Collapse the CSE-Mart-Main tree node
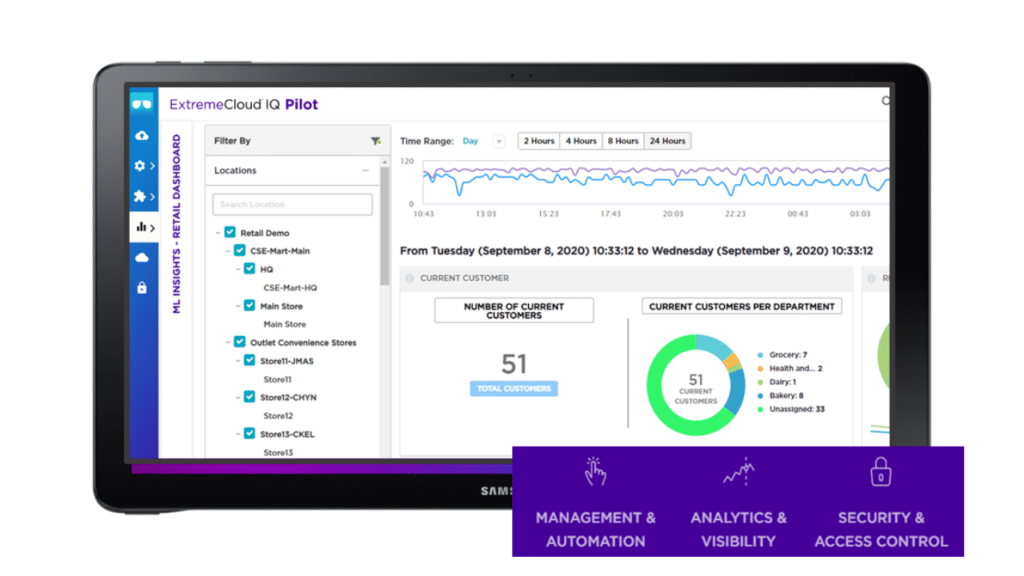This screenshot has height=576, width=1024. coord(228,251)
